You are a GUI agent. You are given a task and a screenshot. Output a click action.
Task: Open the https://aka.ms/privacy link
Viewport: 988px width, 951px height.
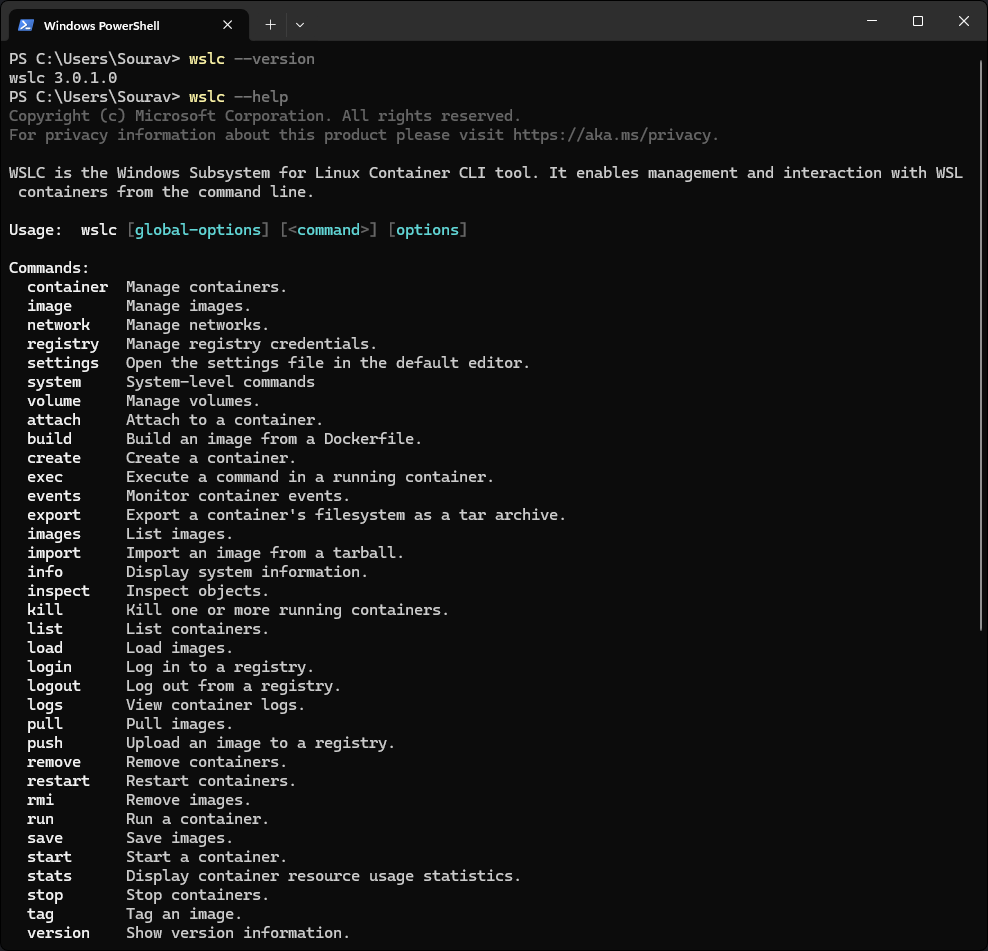pyautogui.click(x=611, y=135)
